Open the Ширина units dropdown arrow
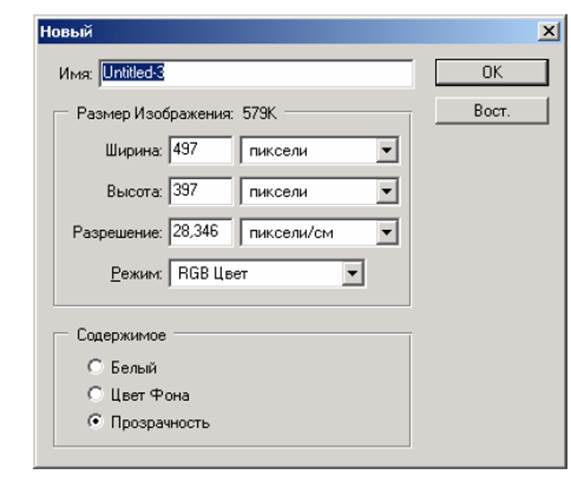The height and width of the screenshot is (482, 571). 386,150
